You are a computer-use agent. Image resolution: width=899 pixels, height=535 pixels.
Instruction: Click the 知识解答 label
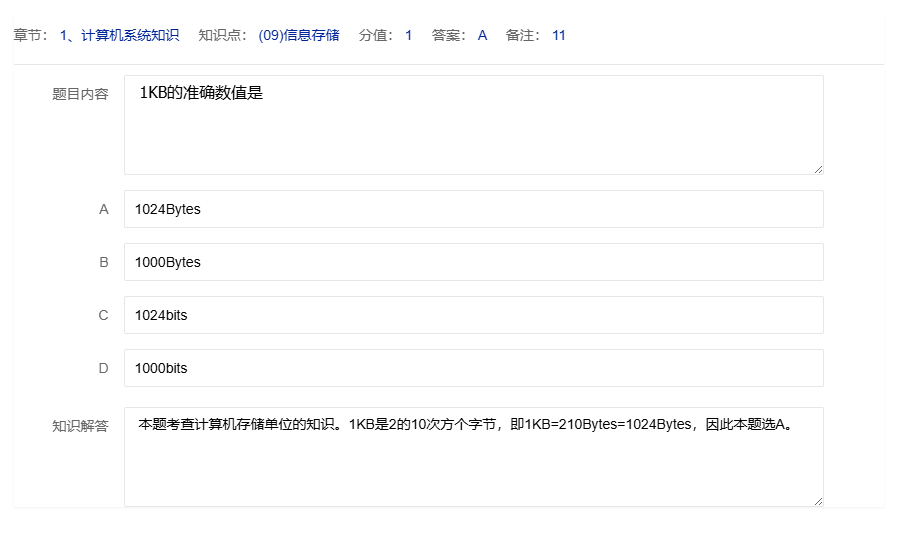coord(80,425)
